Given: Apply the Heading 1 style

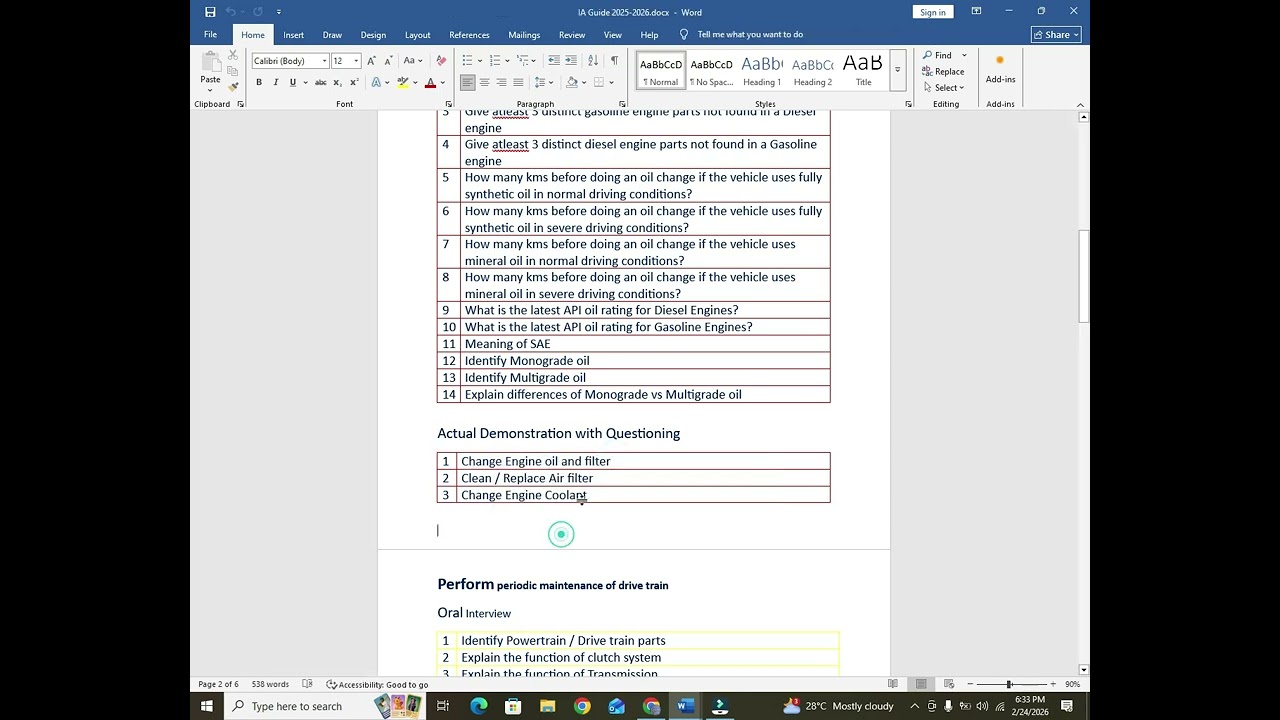Looking at the screenshot, I should click(x=762, y=70).
